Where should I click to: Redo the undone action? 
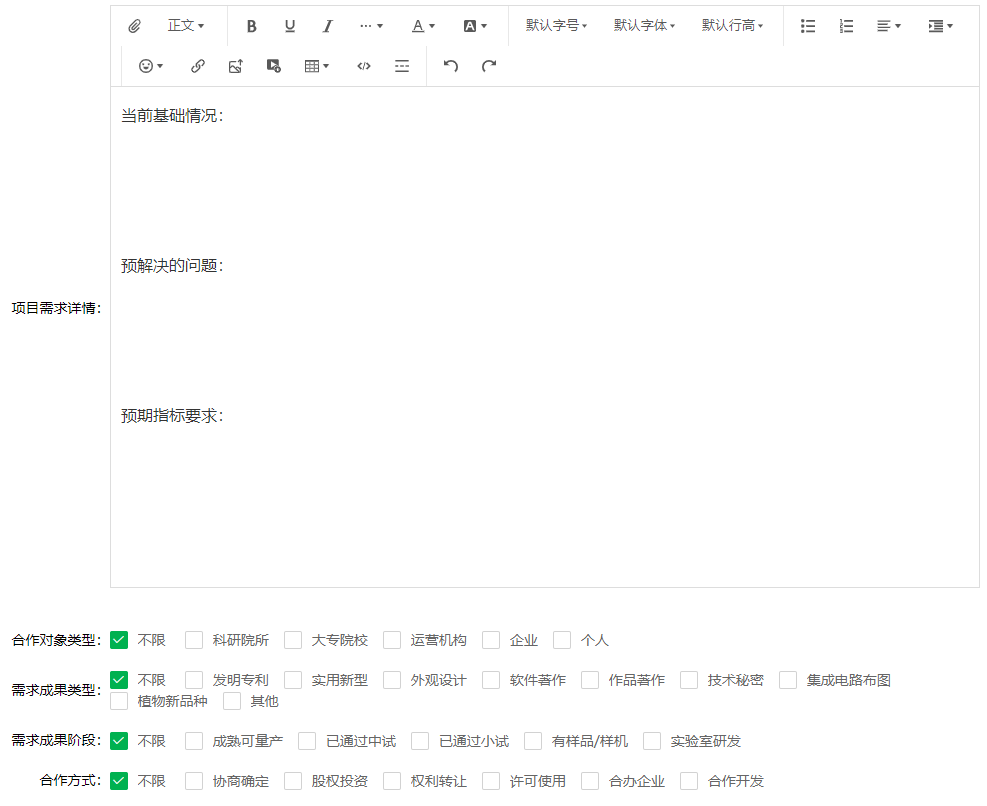click(489, 66)
